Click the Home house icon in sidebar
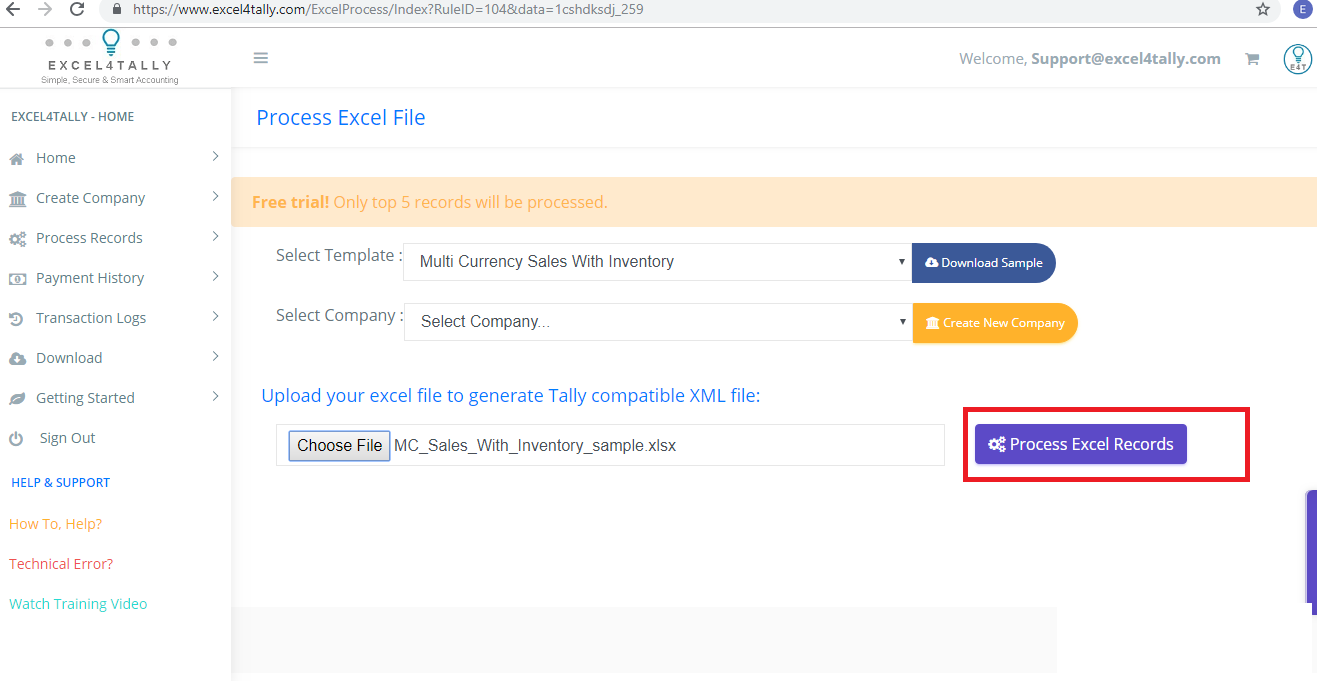 pyautogui.click(x=16, y=158)
